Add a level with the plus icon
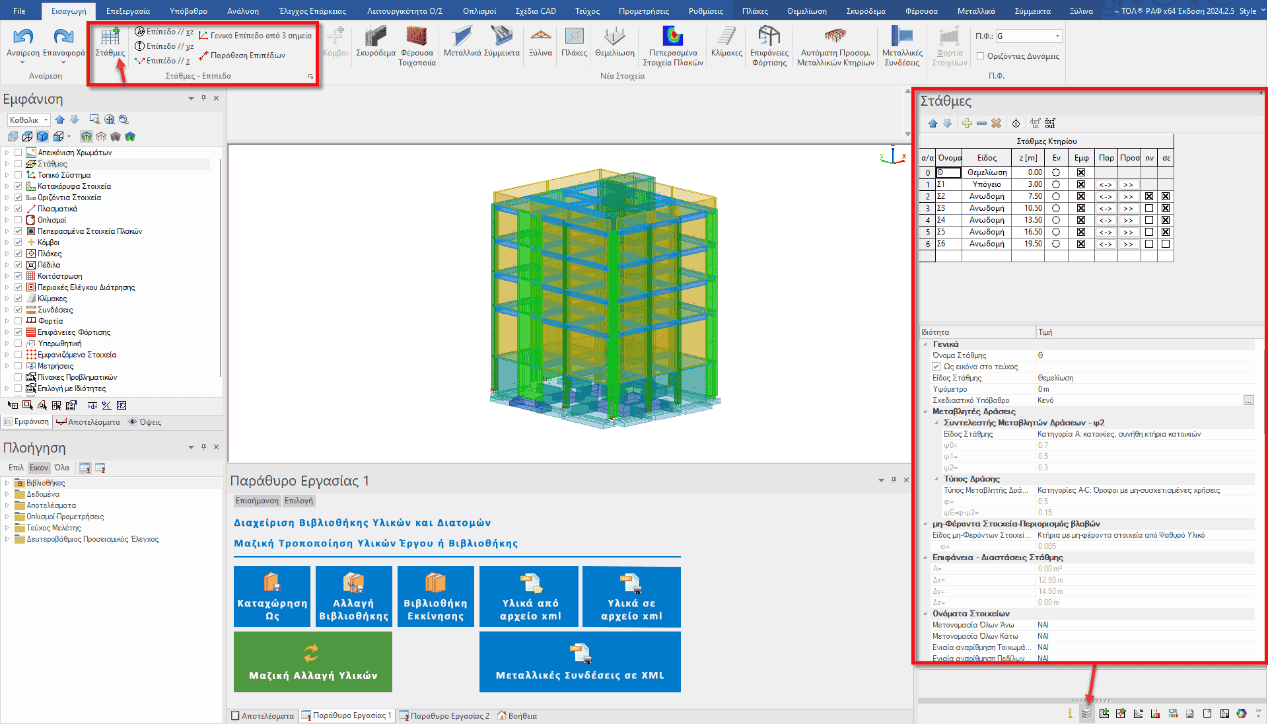Viewport: 1268px width, 724px height. [966, 123]
